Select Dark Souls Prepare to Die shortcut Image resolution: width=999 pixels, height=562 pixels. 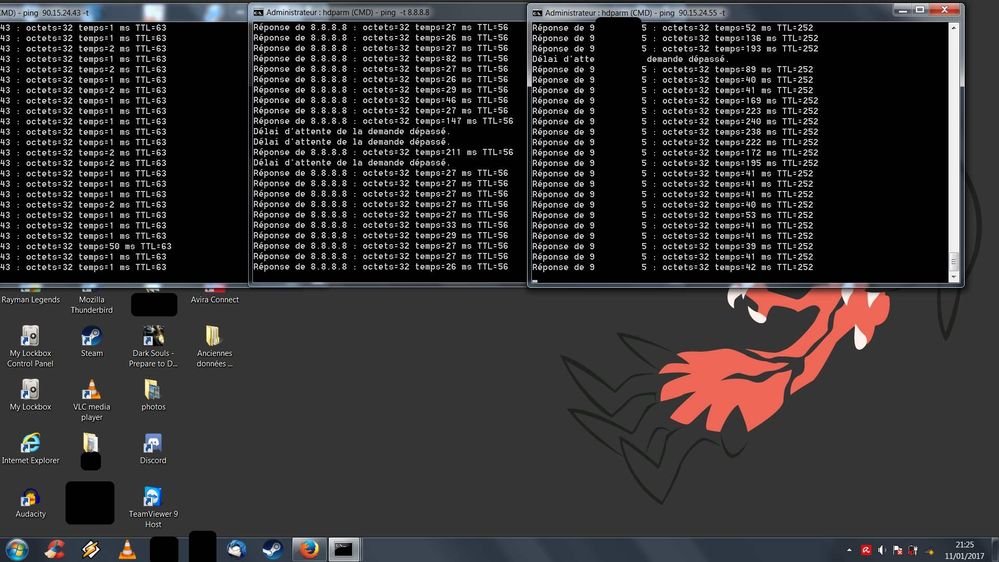pyautogui.click(x=153, y=346)
